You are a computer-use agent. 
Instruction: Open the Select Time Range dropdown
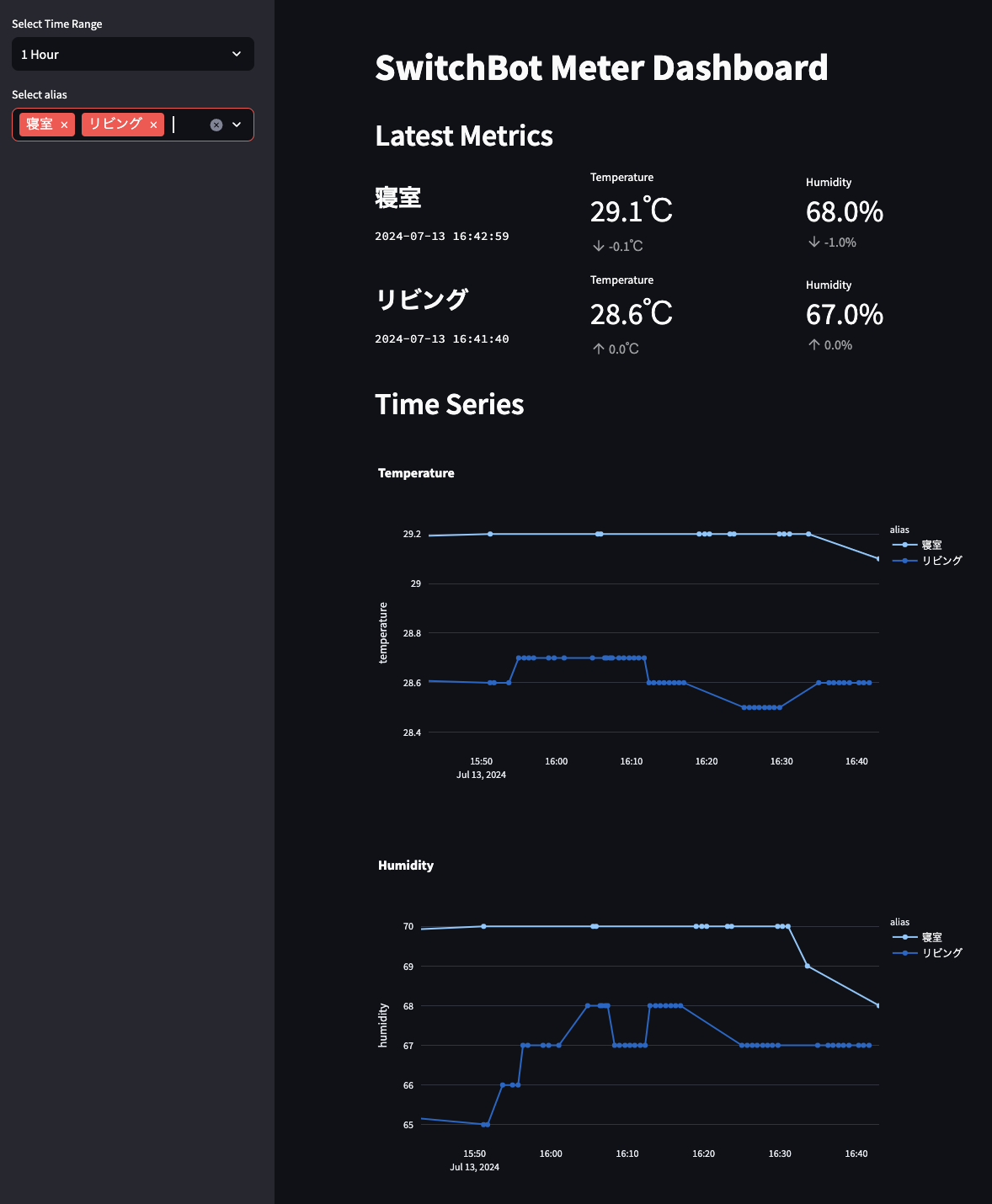click(133, 54)
